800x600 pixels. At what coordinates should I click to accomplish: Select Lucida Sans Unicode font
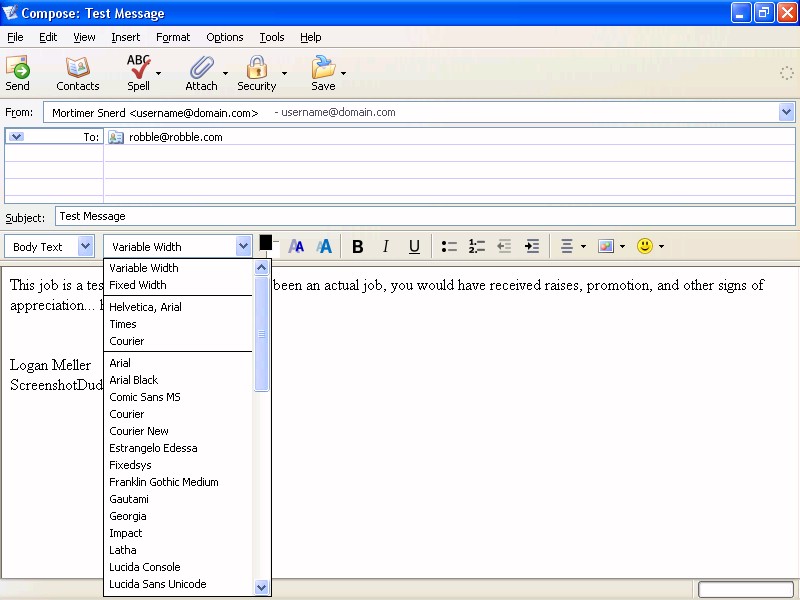[178, 584]
